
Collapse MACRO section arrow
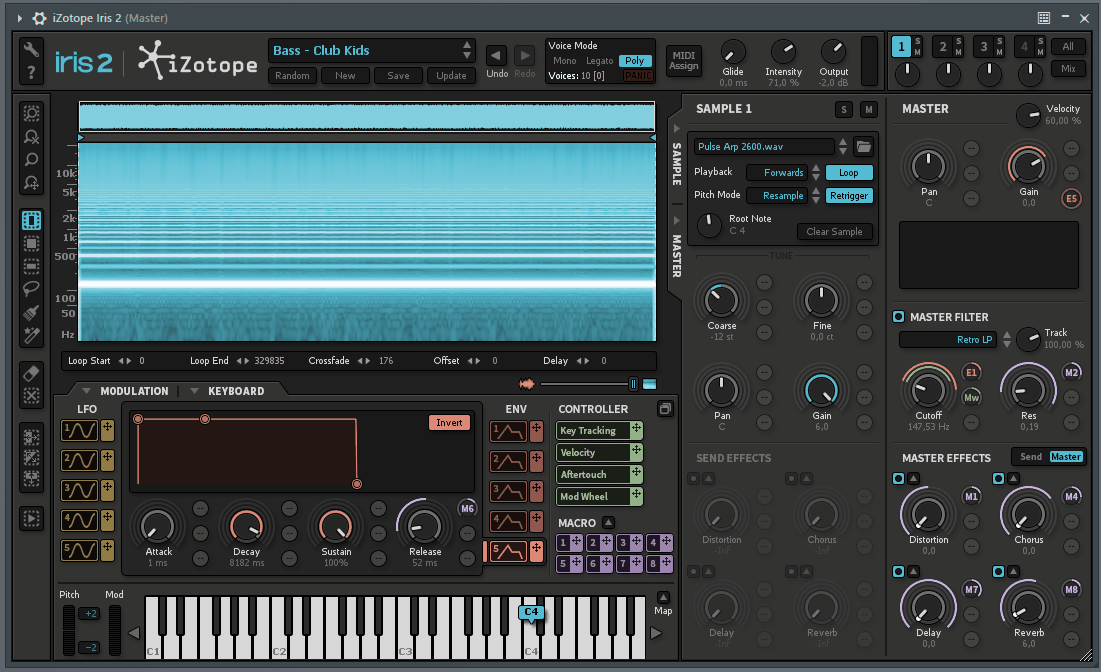(x=608, y=522)
